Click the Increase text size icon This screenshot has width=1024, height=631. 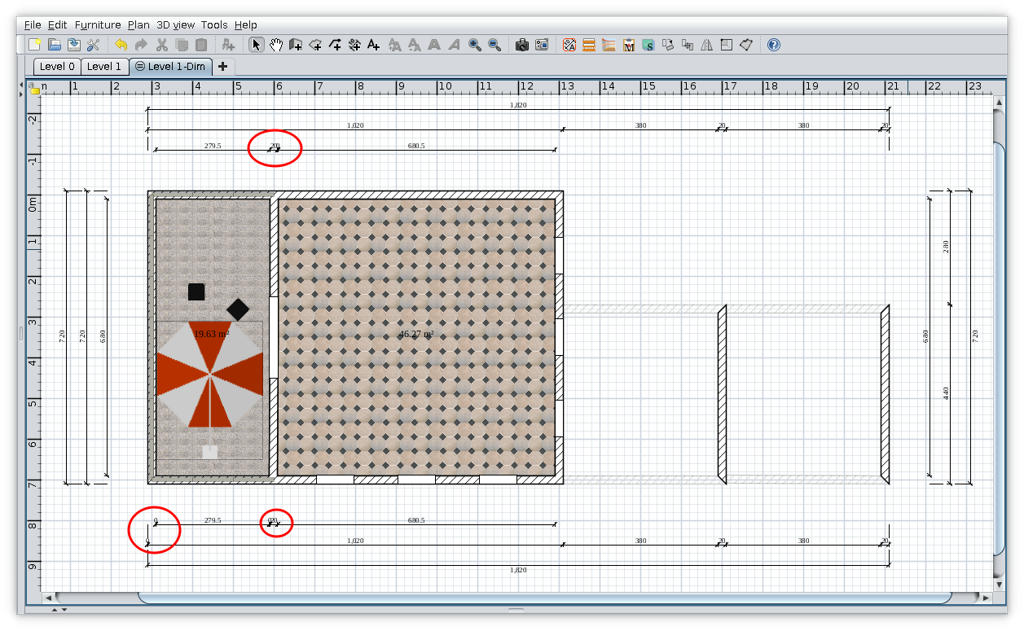tap(394, 45)
